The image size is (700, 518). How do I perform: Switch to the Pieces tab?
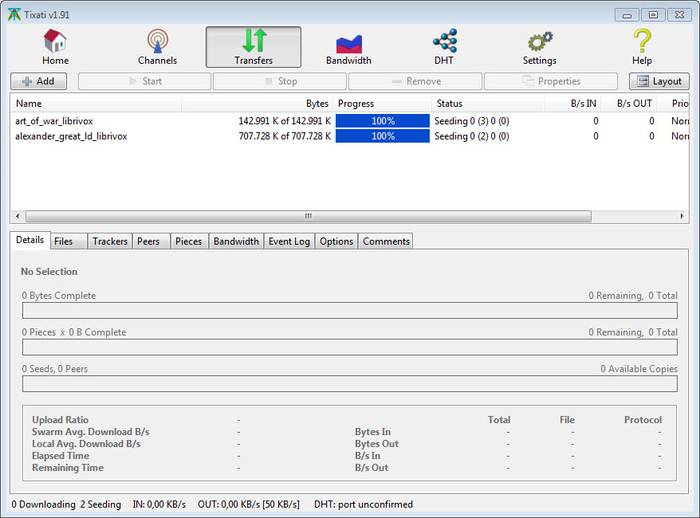click(x=189, y=241)
